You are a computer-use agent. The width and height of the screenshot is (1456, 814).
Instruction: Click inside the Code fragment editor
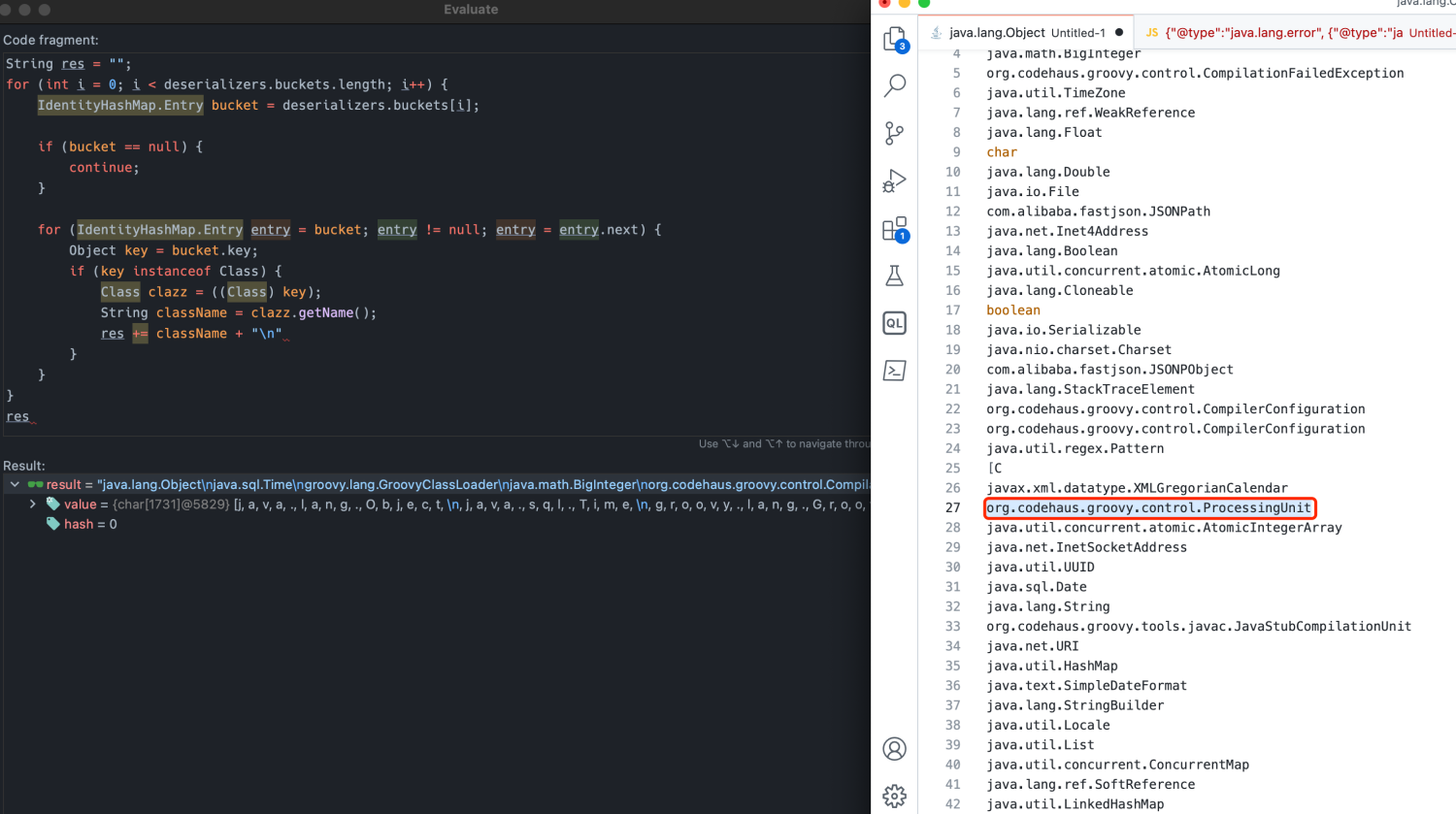pyautogui.click(x=435, y=243)
